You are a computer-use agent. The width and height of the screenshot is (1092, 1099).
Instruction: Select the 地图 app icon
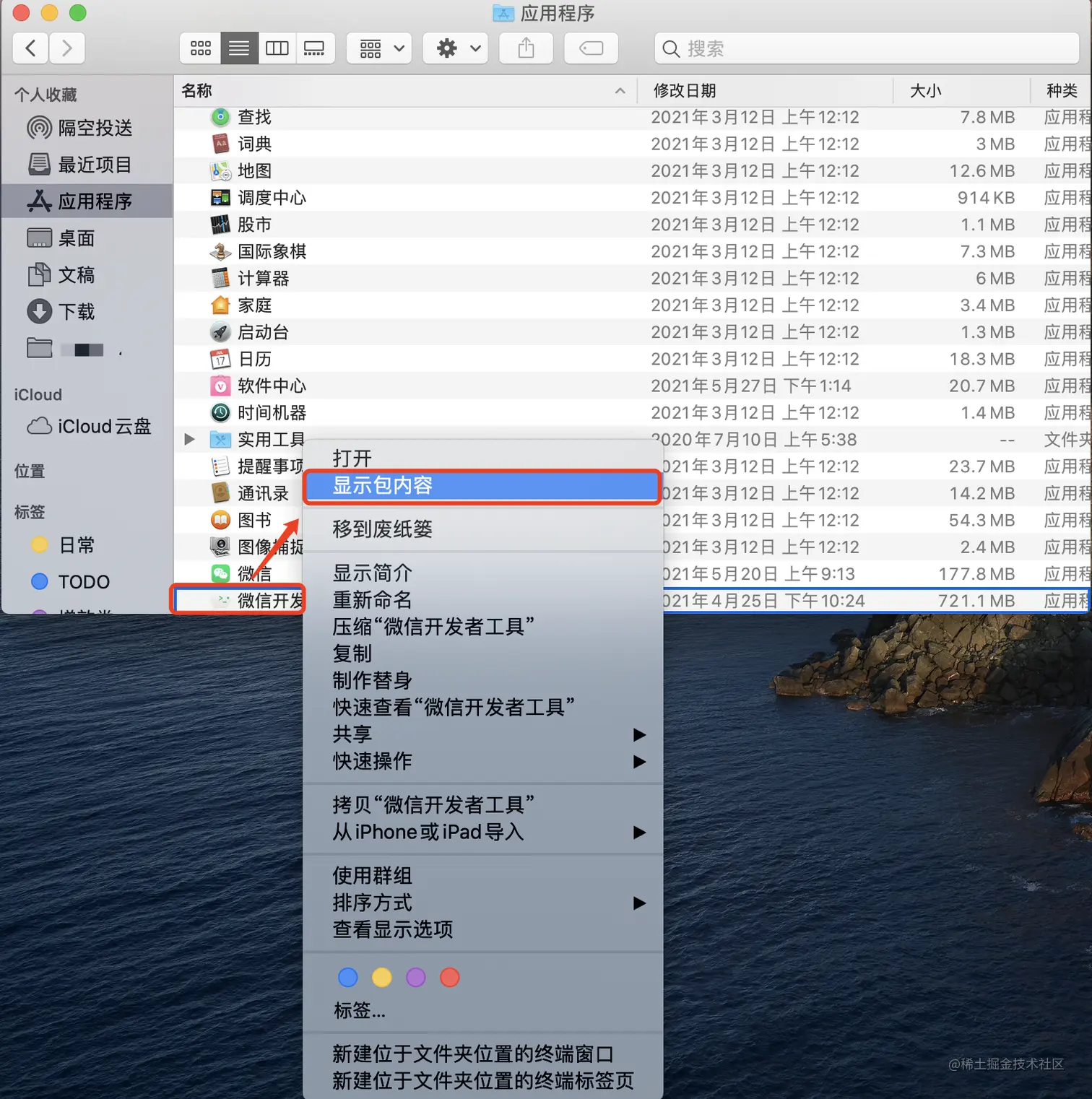(x=220, y=170)
